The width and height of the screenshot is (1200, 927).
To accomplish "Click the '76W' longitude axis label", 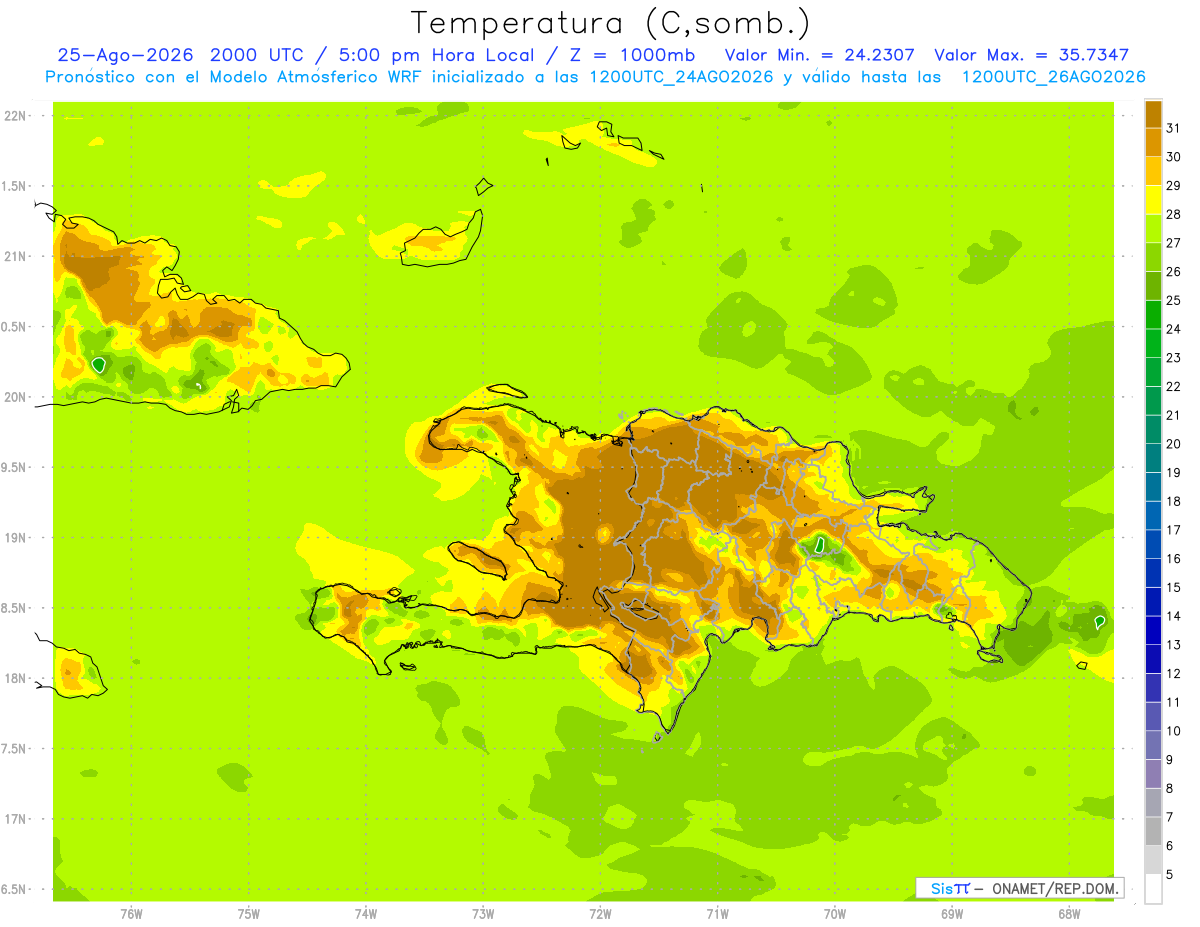I will coord(131,913).
